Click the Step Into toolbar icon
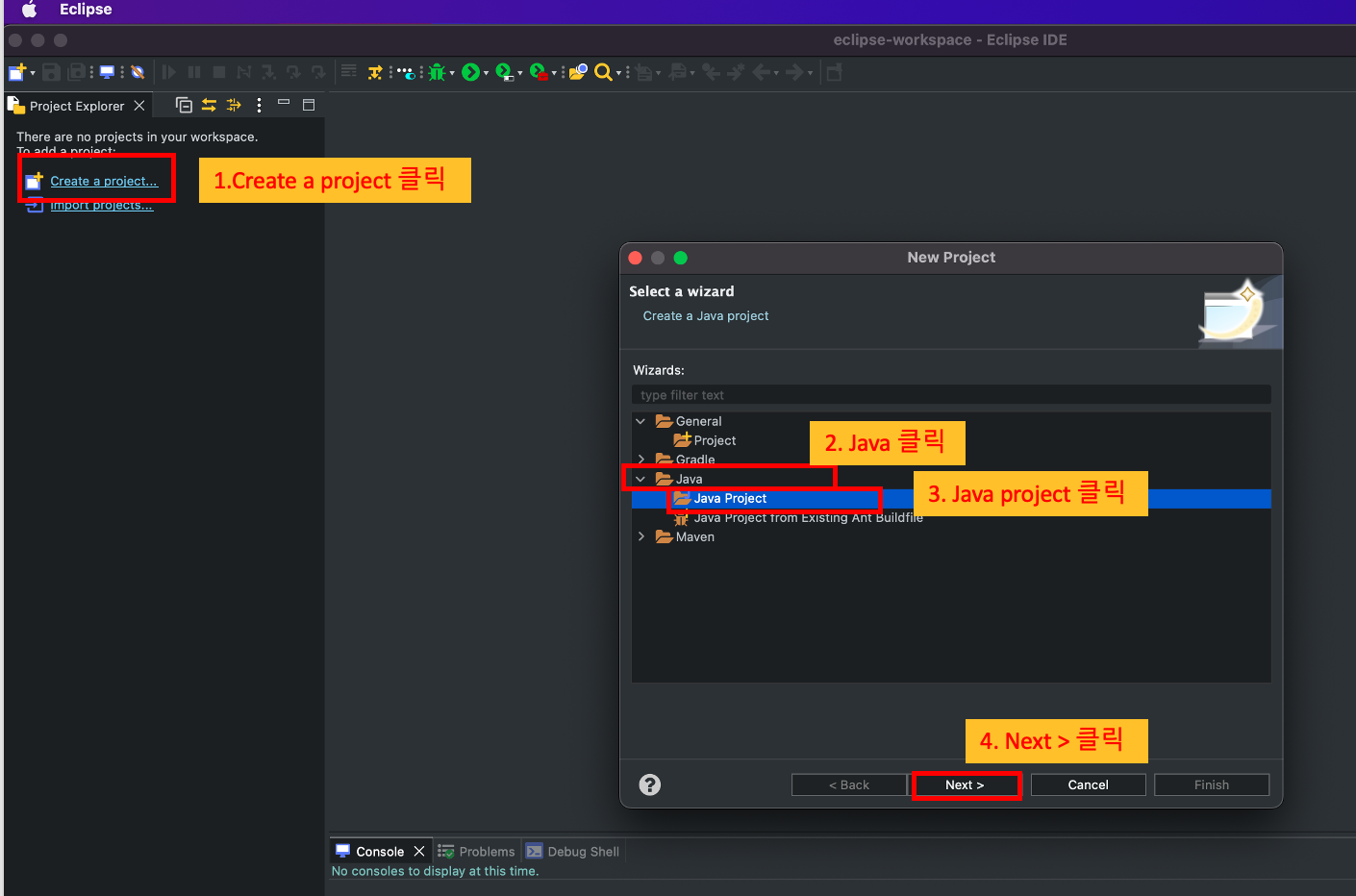 (269, 72)
